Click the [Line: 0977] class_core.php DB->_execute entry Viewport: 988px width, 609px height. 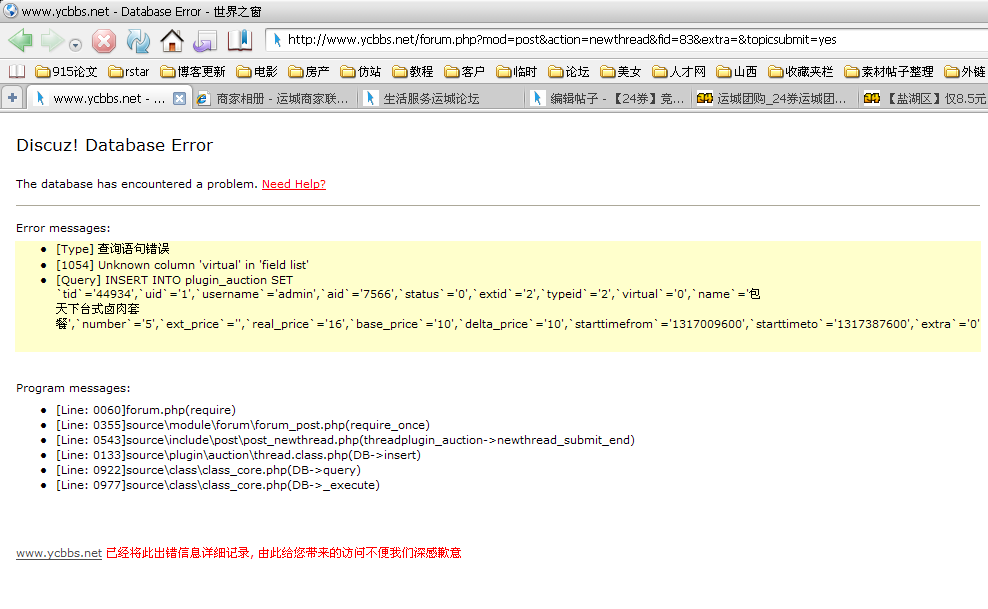tap(217, 485)
